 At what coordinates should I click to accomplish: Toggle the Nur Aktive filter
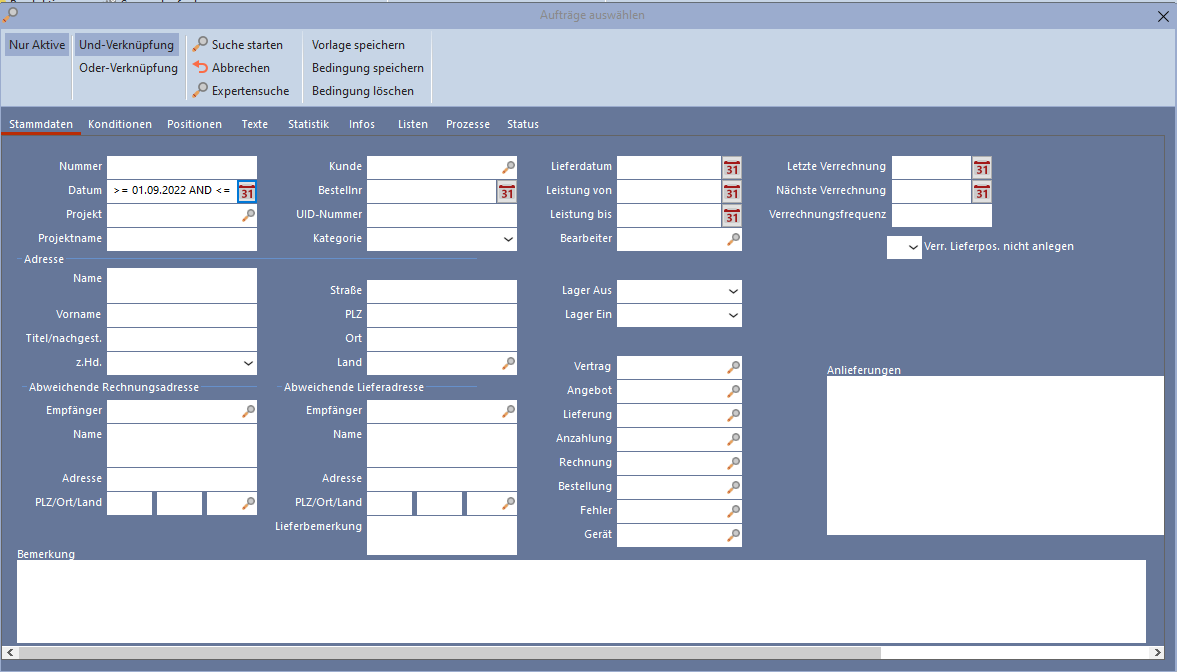tap(37, 45)
